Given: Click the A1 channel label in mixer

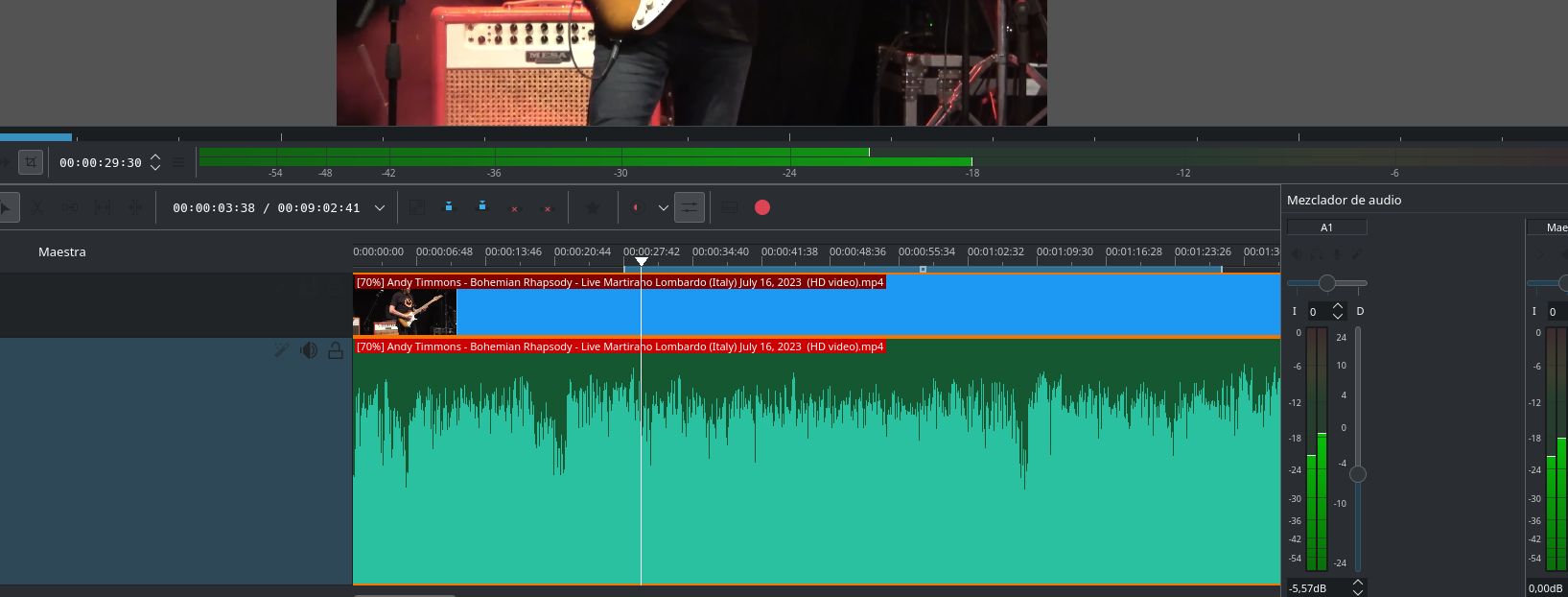Looking at the screenshot, I should coord(1326,227).
